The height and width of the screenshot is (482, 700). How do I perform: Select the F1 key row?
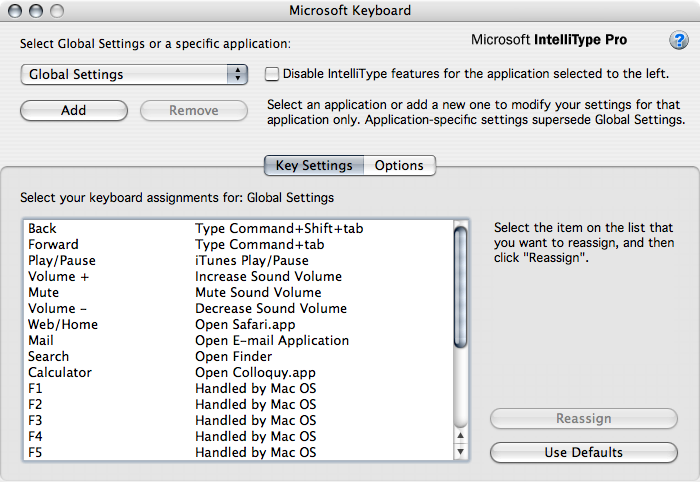239,389
